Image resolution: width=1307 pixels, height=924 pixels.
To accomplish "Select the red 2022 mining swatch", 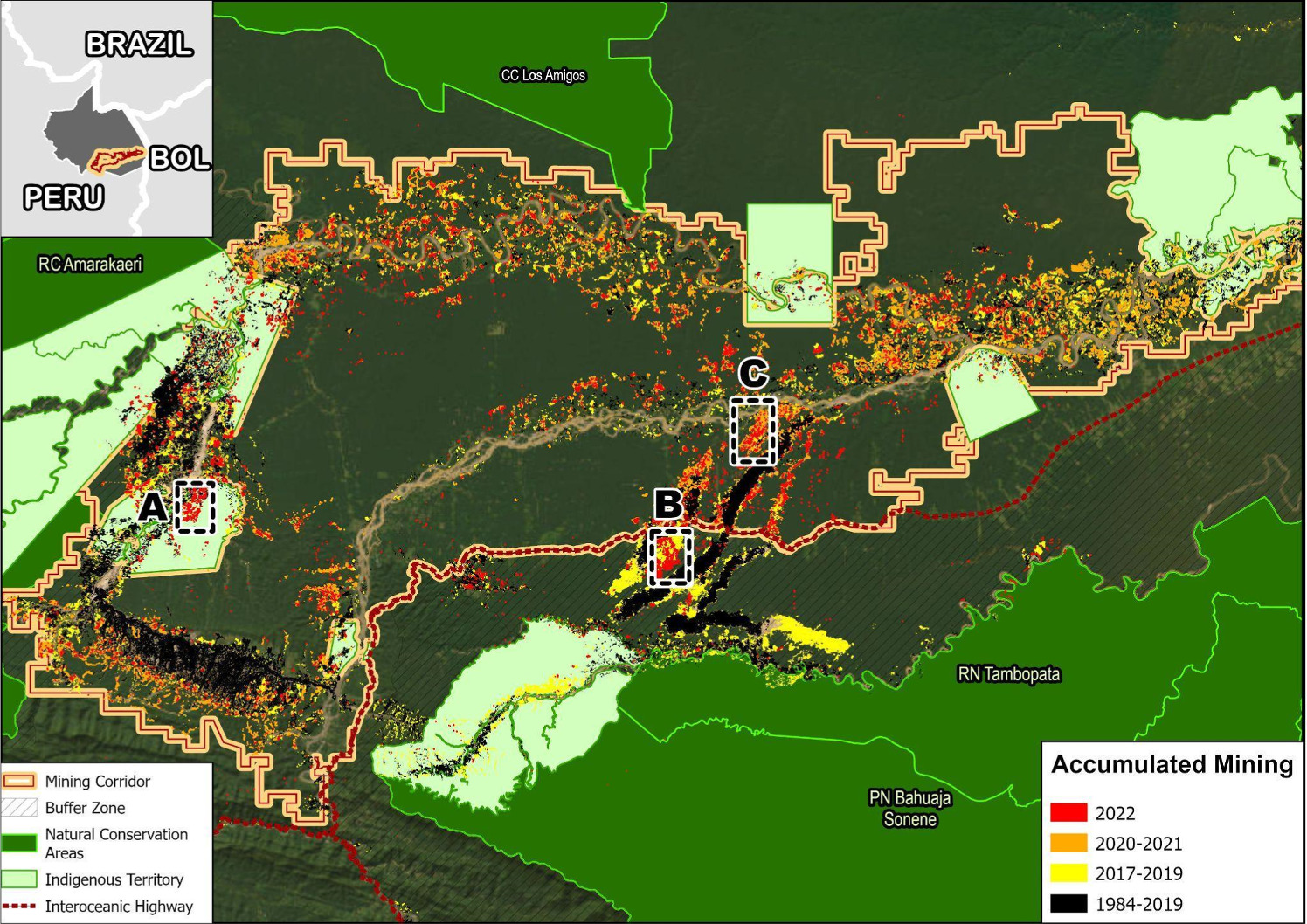I will coord(1068,813).
